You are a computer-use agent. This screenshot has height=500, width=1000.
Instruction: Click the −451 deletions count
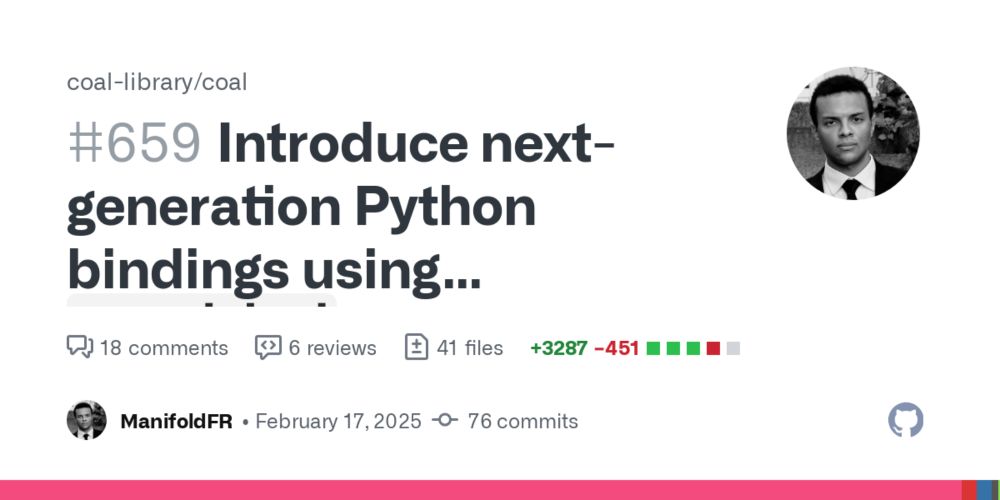point(616,348)
